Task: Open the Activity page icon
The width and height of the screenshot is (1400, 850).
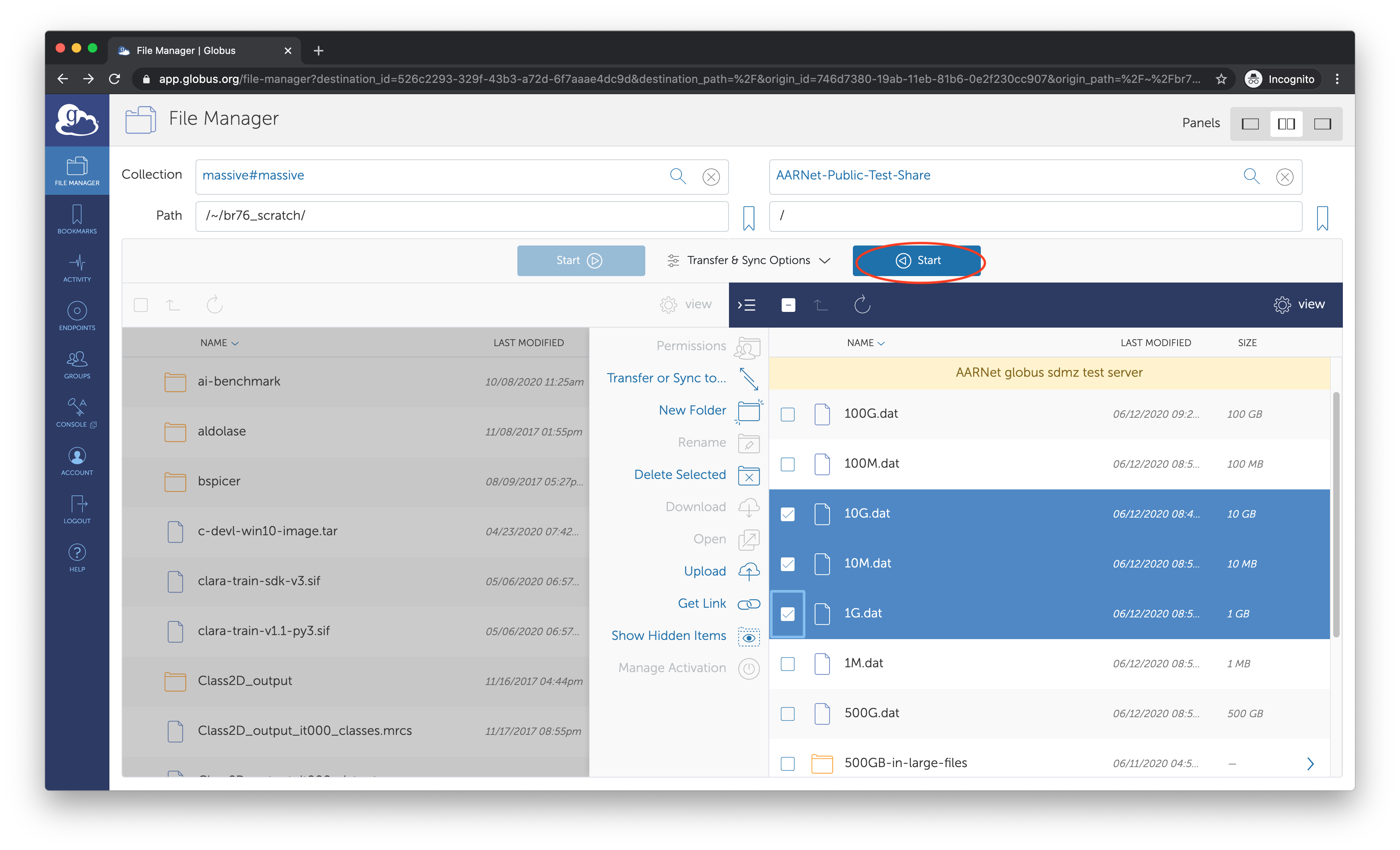Action: point(77,267)
